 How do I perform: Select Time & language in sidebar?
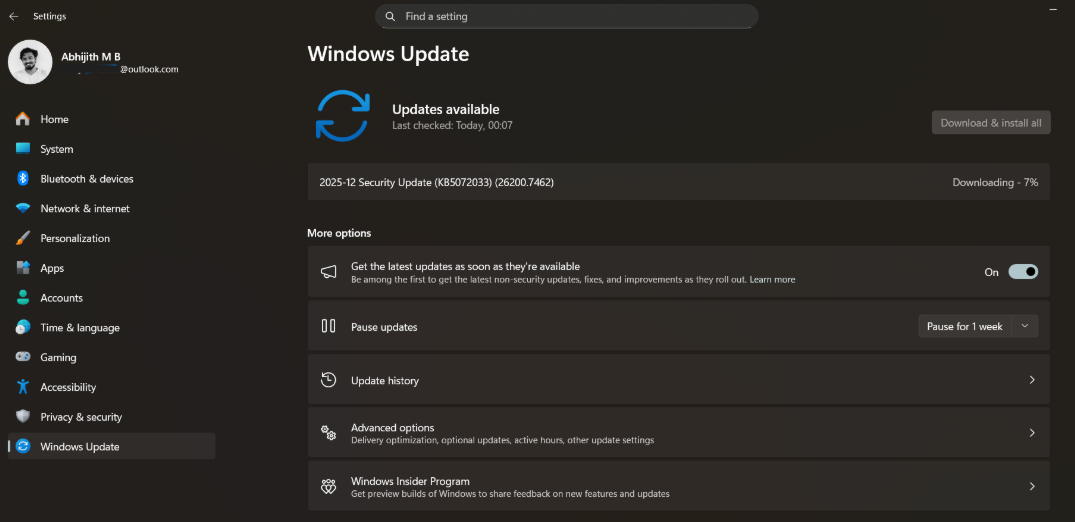coord(79,328)
